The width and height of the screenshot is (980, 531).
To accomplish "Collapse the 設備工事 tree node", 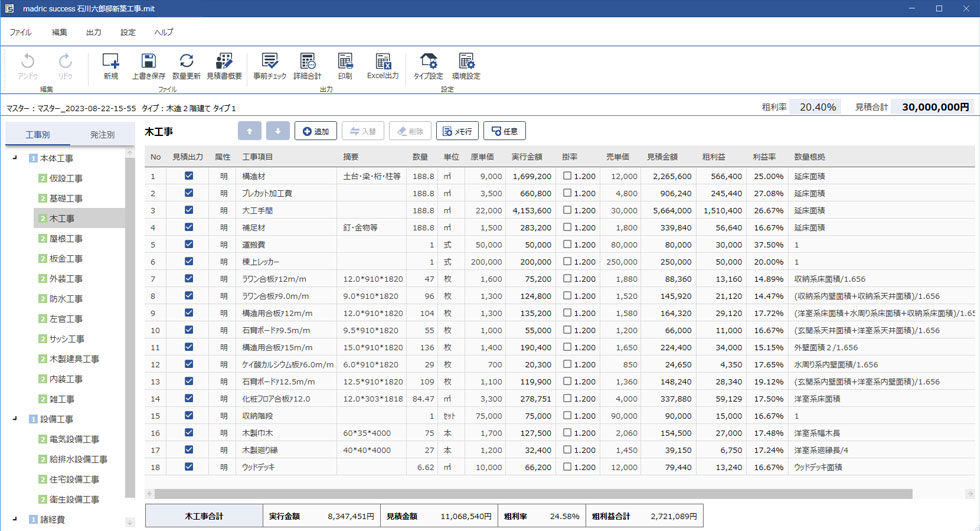I will coord(15,419).
